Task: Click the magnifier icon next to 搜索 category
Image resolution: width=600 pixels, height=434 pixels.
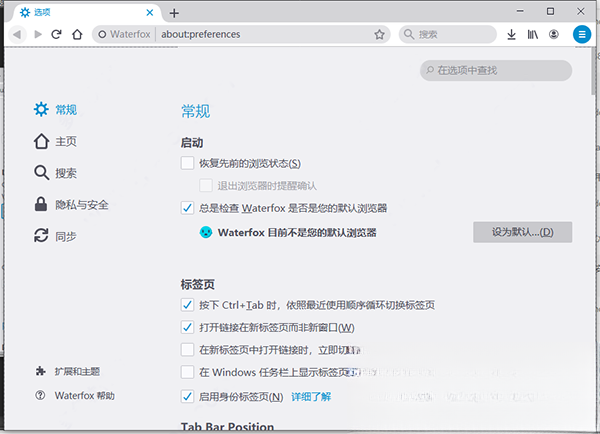Action: pyautogui.click(x=41, y=173)
